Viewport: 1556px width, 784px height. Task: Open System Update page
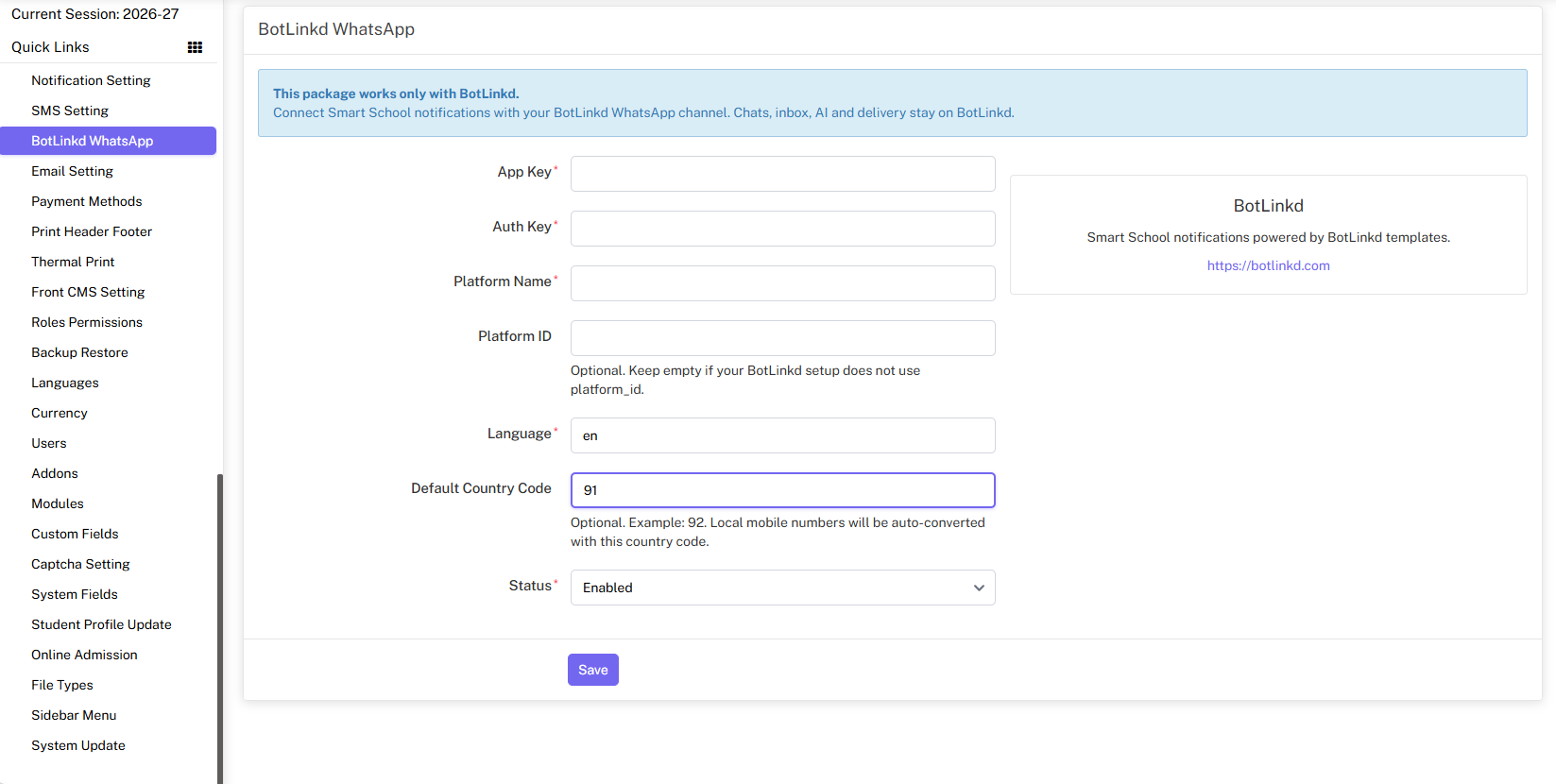pyautogui.click(x=78, y=745)
